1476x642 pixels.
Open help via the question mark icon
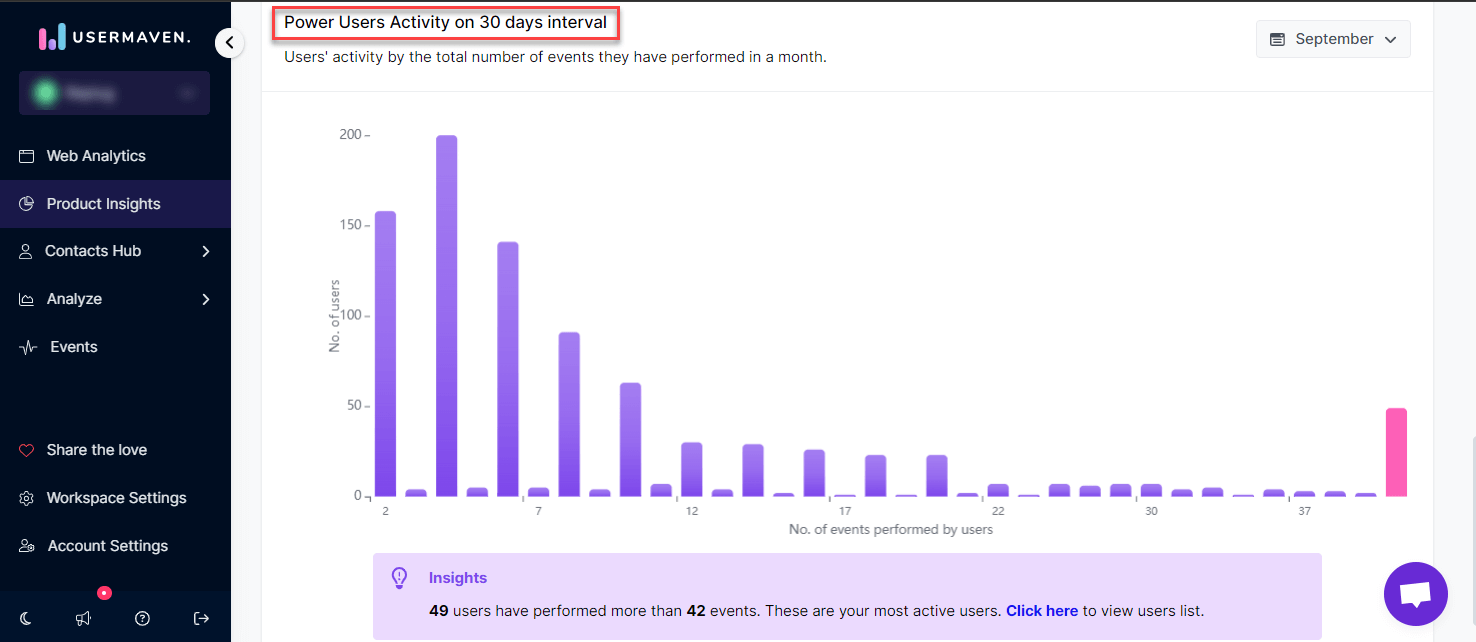pos(142,618)
